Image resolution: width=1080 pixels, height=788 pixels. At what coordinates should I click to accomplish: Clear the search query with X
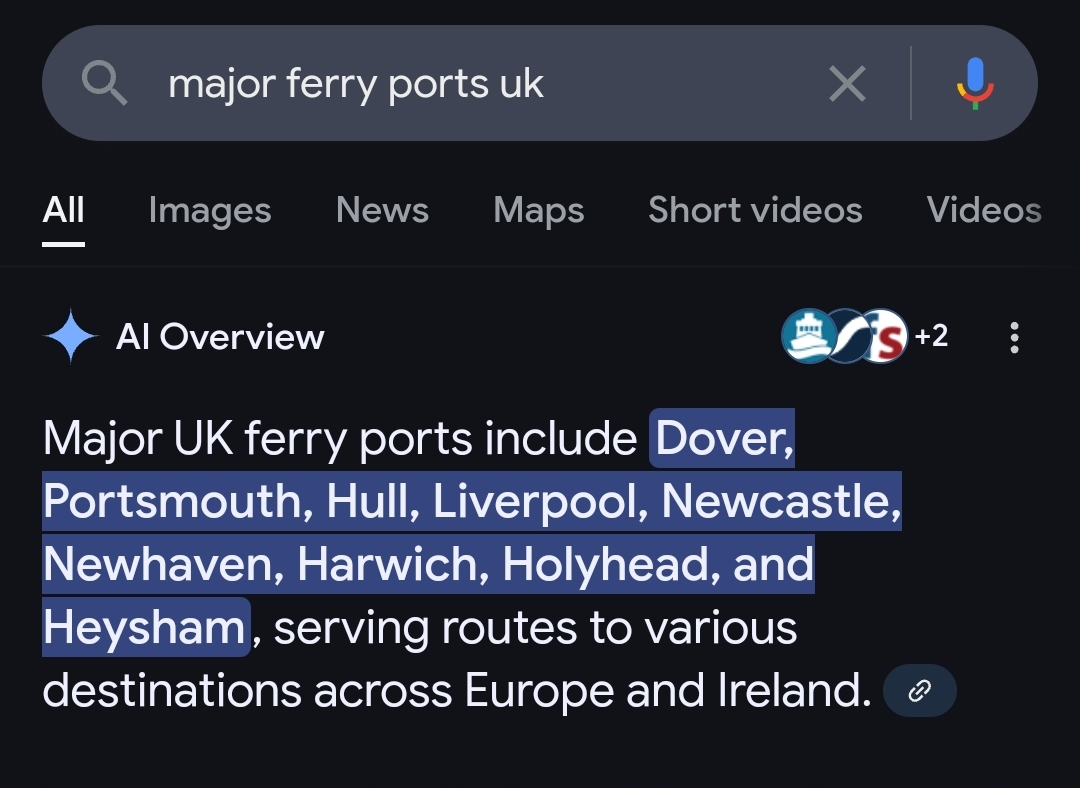click(847, 84)
